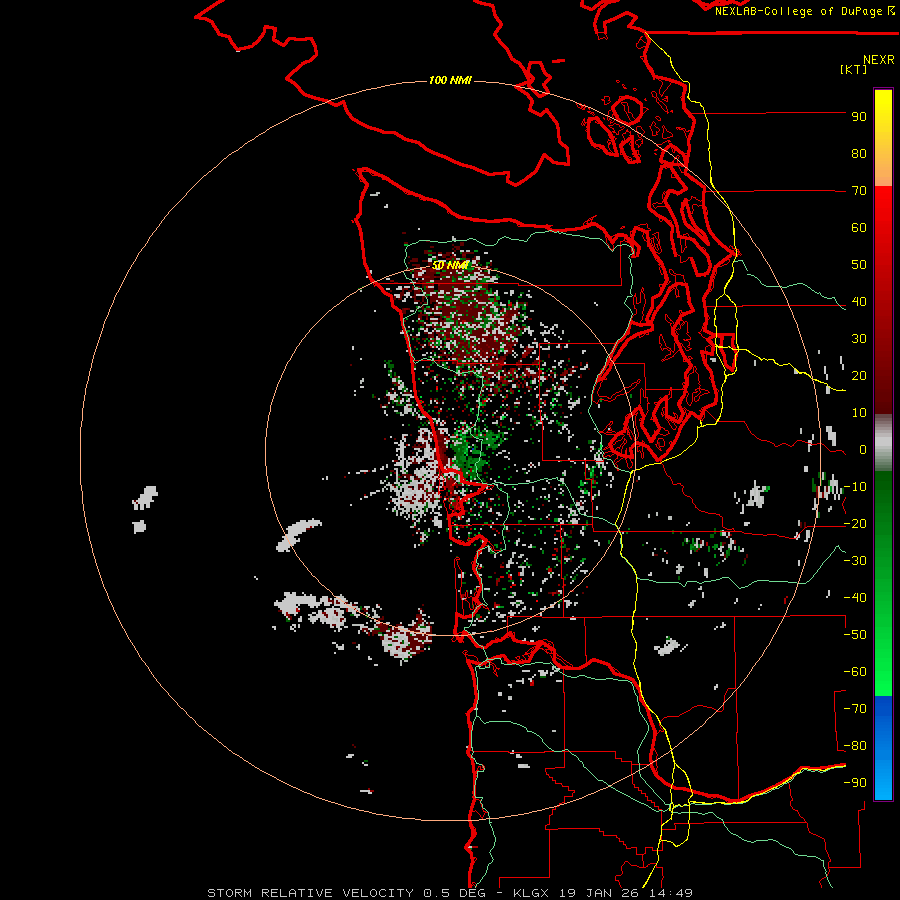This screenshot has height=900, width=900.
Task: Click the -50 value on velocity scale
Action: (855, 635)
